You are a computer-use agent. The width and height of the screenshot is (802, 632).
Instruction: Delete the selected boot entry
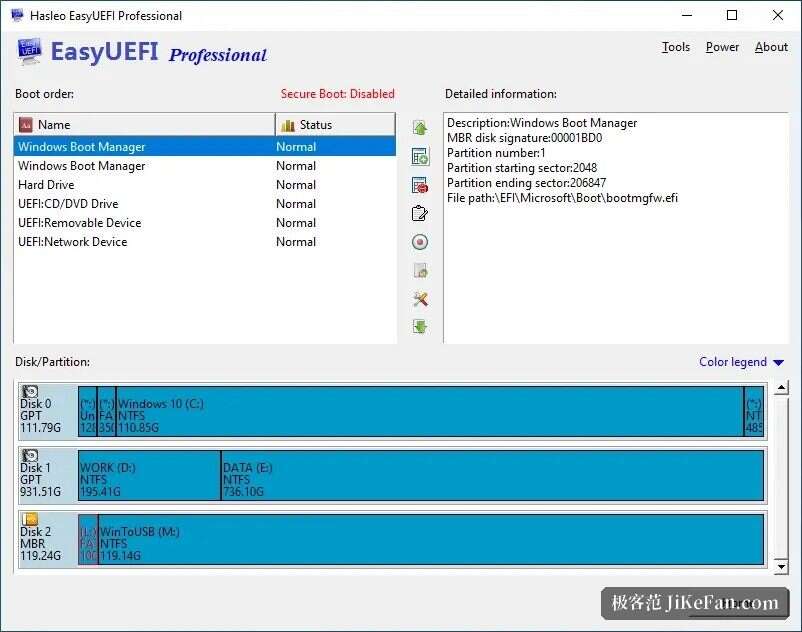[420, 185]
